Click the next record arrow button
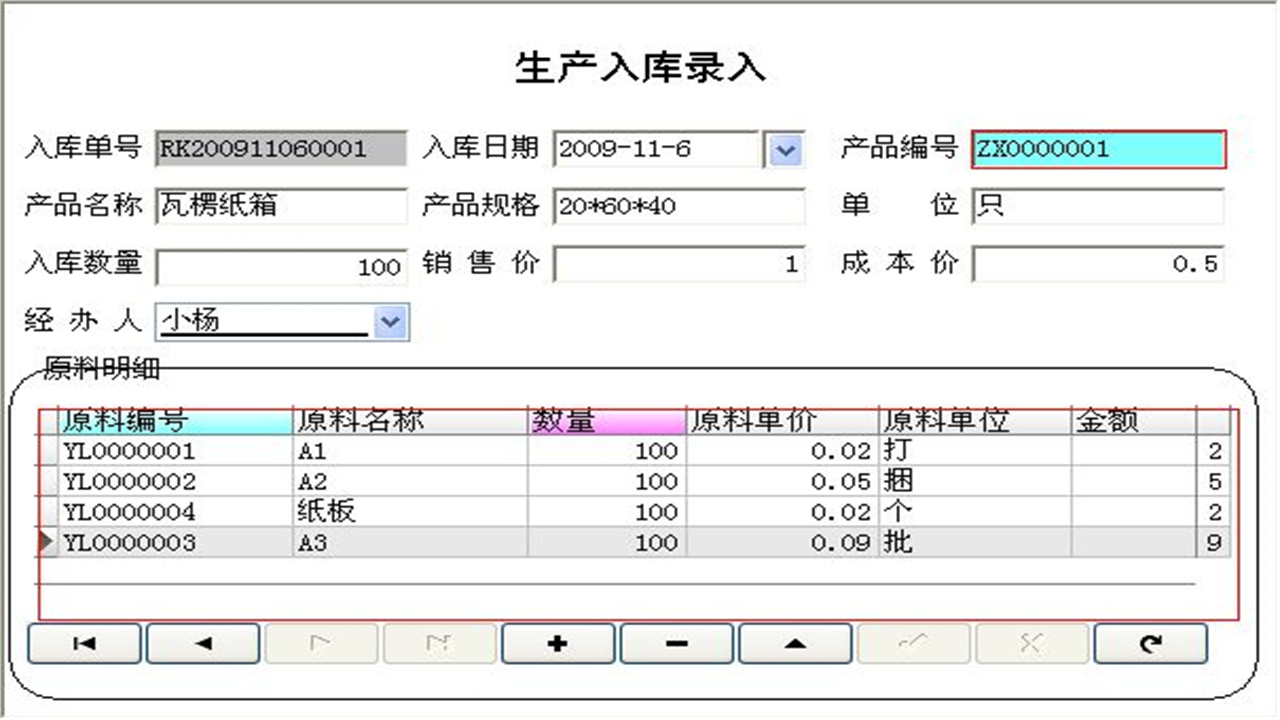This screenshot has width=1280, height=720. coord(321,643)
